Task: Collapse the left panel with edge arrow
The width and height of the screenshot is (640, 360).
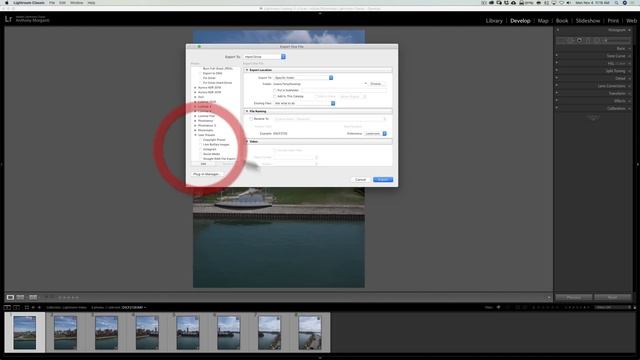Action: point(2,164)
